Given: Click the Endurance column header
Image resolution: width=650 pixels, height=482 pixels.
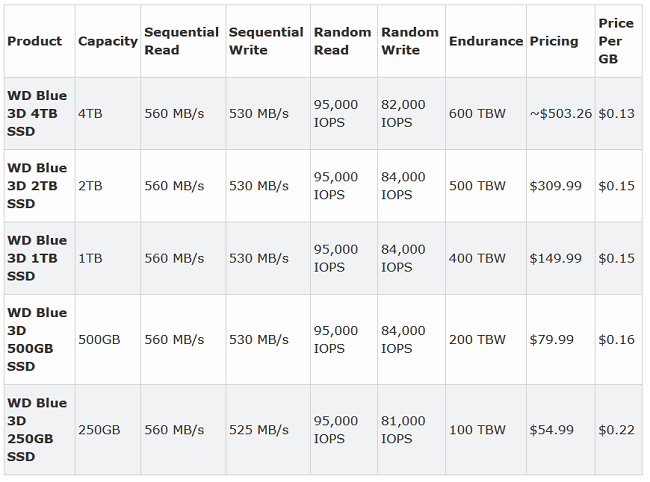Looking at the screenshot, I should point(485,41).
